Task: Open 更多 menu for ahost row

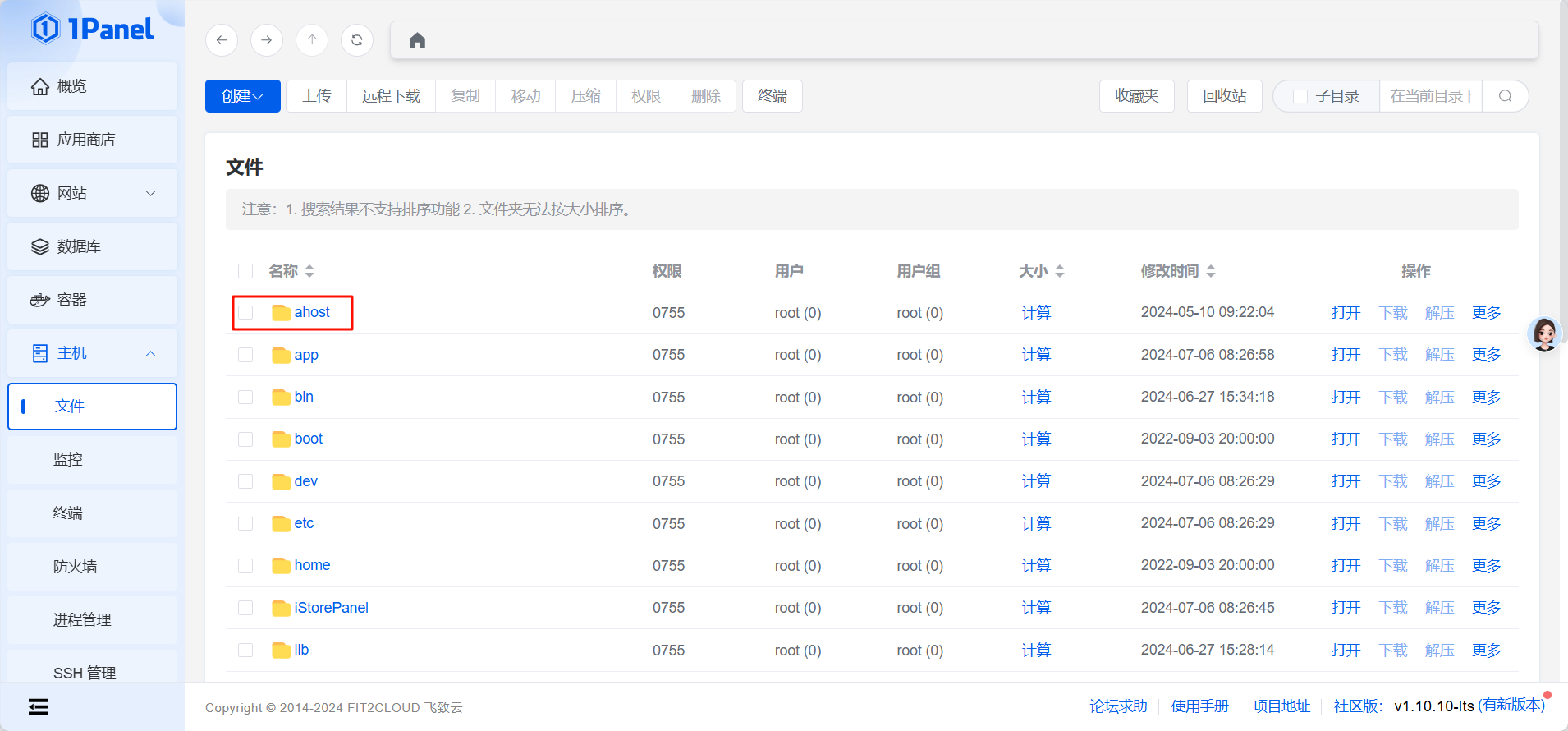Action: [1486, 313]
